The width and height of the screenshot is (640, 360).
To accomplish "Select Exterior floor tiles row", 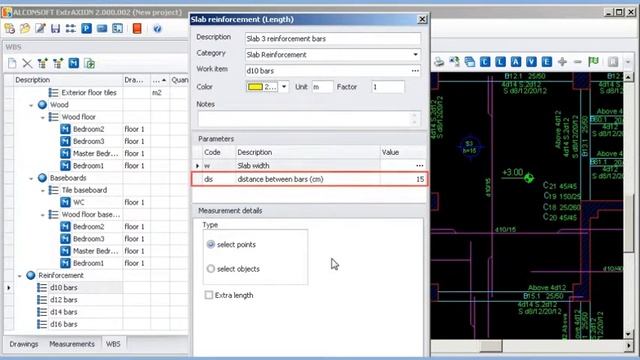I will pyautogui.click(x=89, y=93).
